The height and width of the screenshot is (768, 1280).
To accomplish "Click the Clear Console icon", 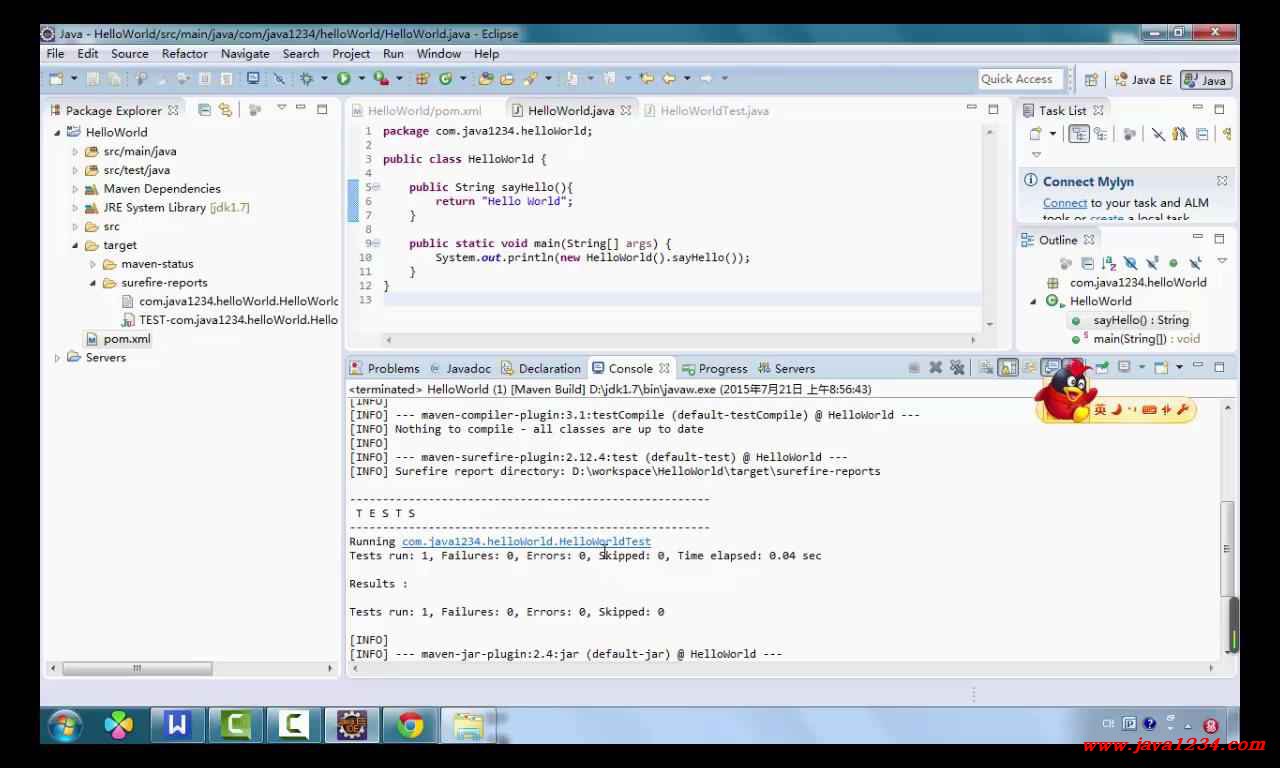I will click(x=986, y=368).
